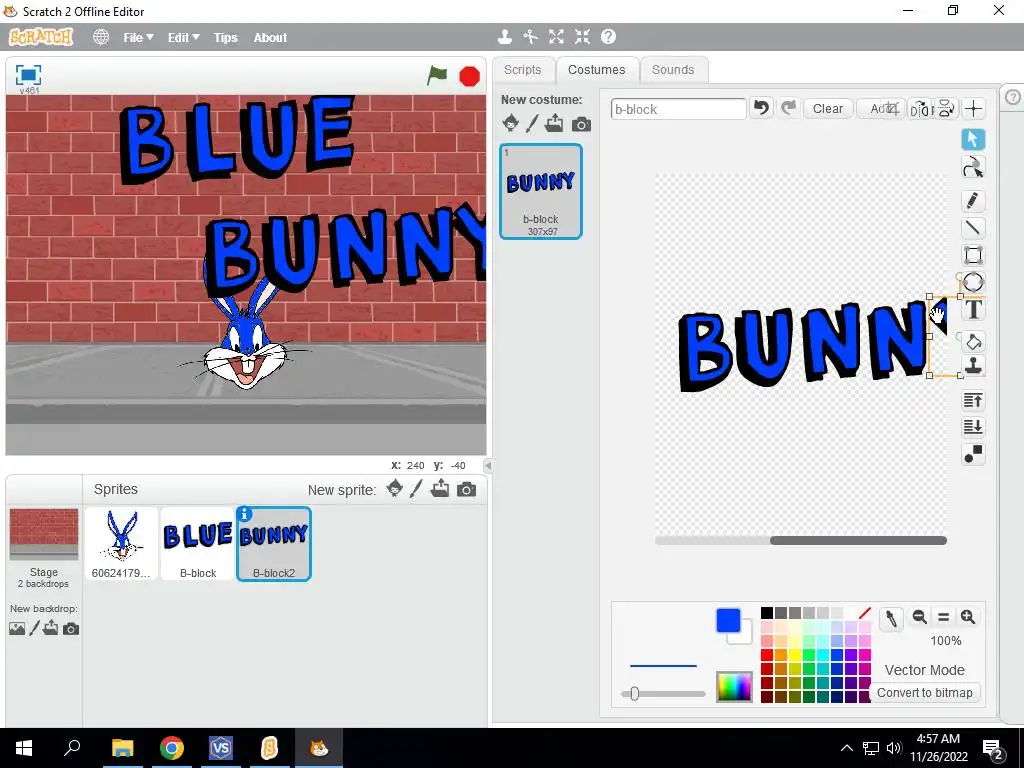Click the Group/Ungroup tool icon
The image size is (1024, 768).
tap(973, 454)
